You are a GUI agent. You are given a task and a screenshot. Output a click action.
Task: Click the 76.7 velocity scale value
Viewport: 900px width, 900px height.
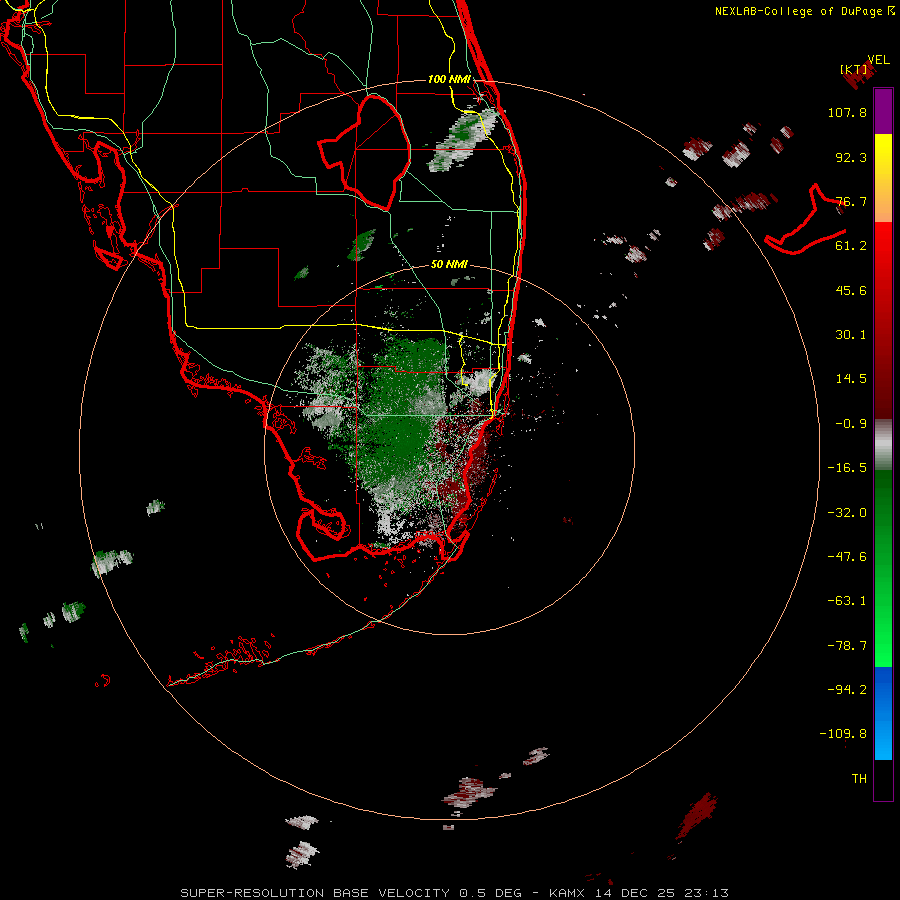pos(851,201)
